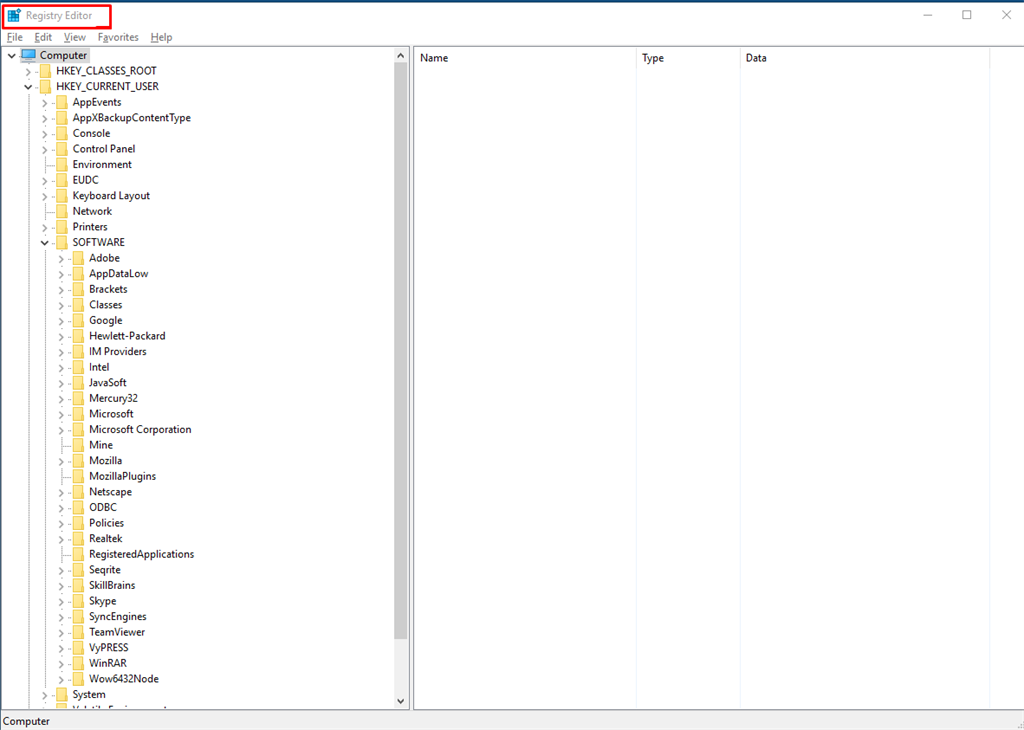Viewport: 1024px width, 730px height.
Task: Click the Skype folder icon
Action: (78, 601)
